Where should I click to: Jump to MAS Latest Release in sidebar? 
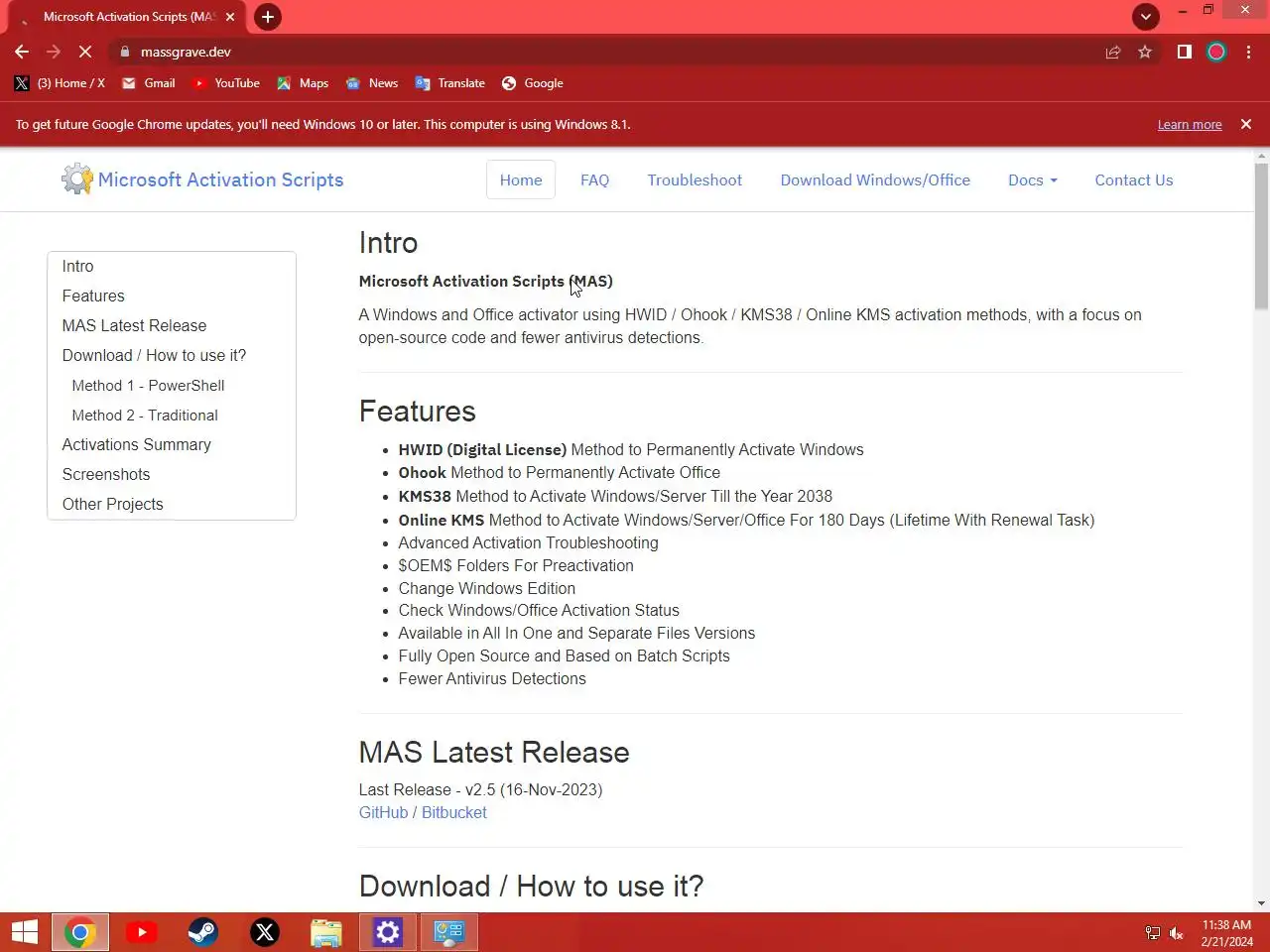134,325
